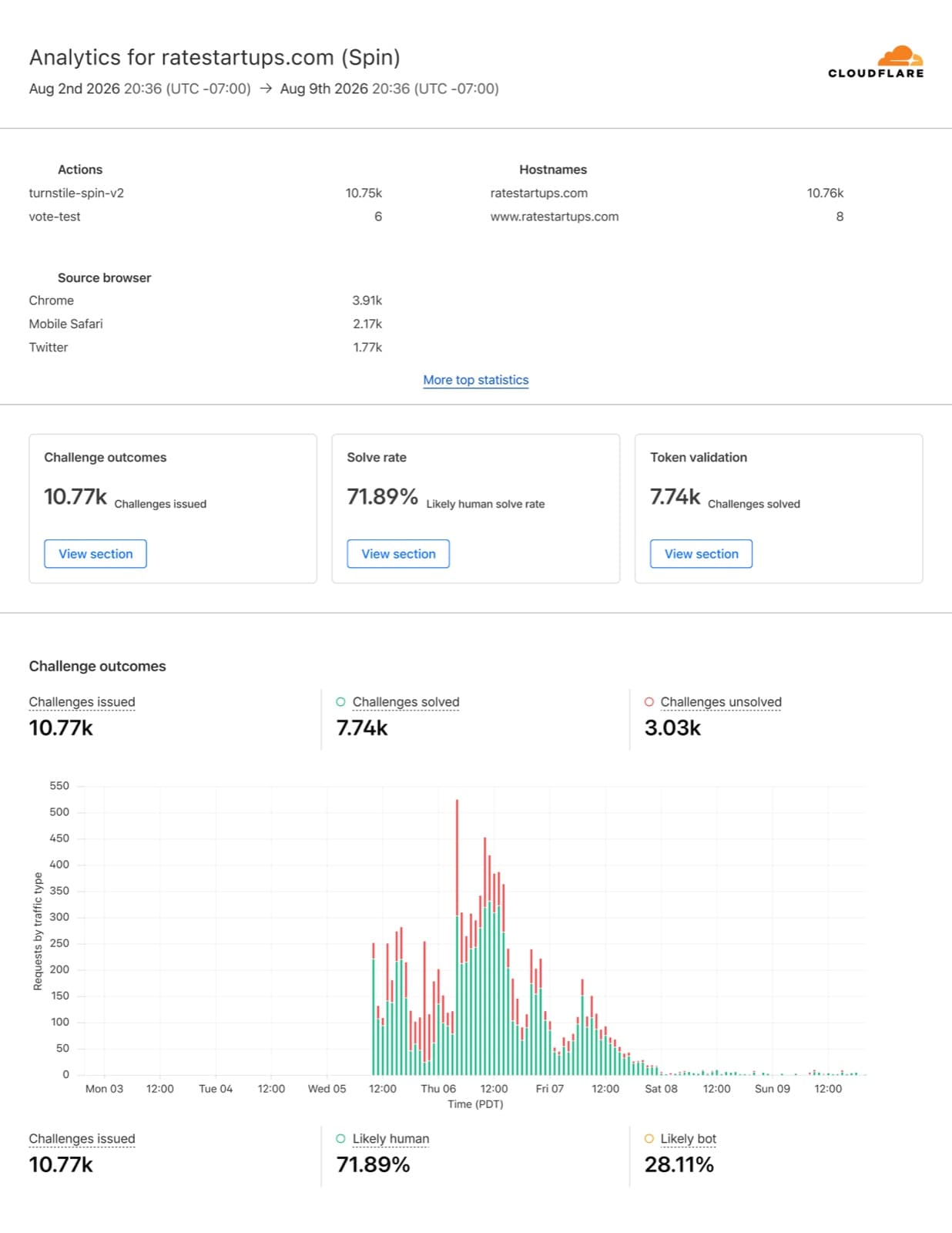Click the Fri 07 axis label
The image size is (952, 1233).
click(550, 1089)
